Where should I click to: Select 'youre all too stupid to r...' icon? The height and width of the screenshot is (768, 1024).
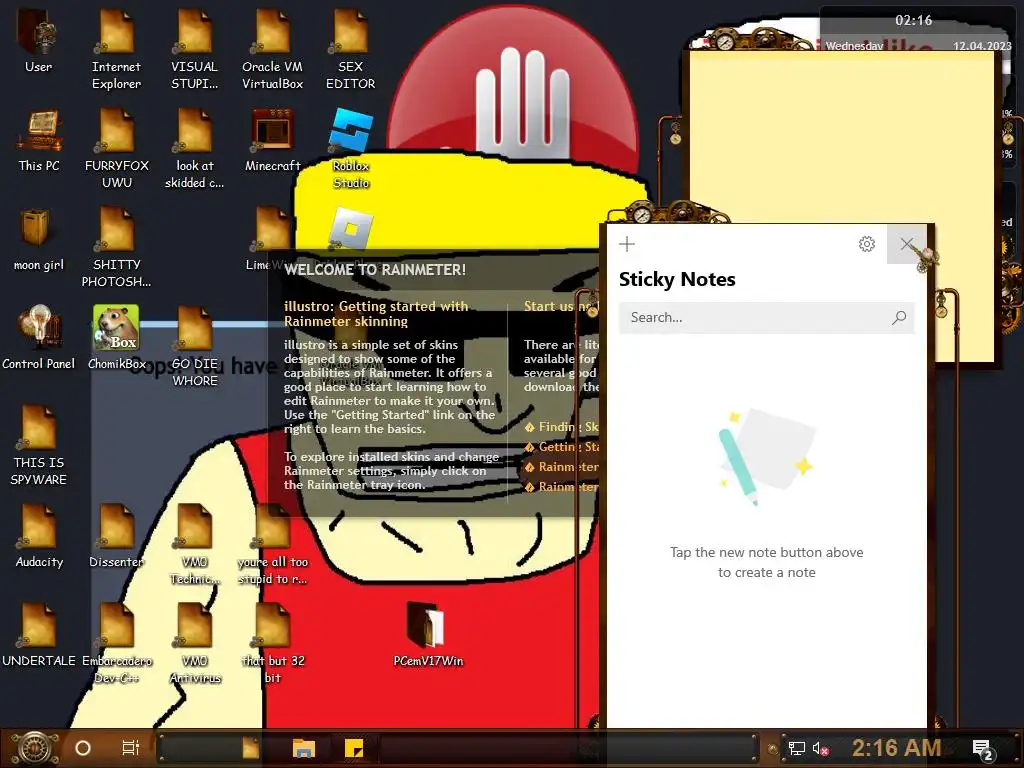coord(272,543)
